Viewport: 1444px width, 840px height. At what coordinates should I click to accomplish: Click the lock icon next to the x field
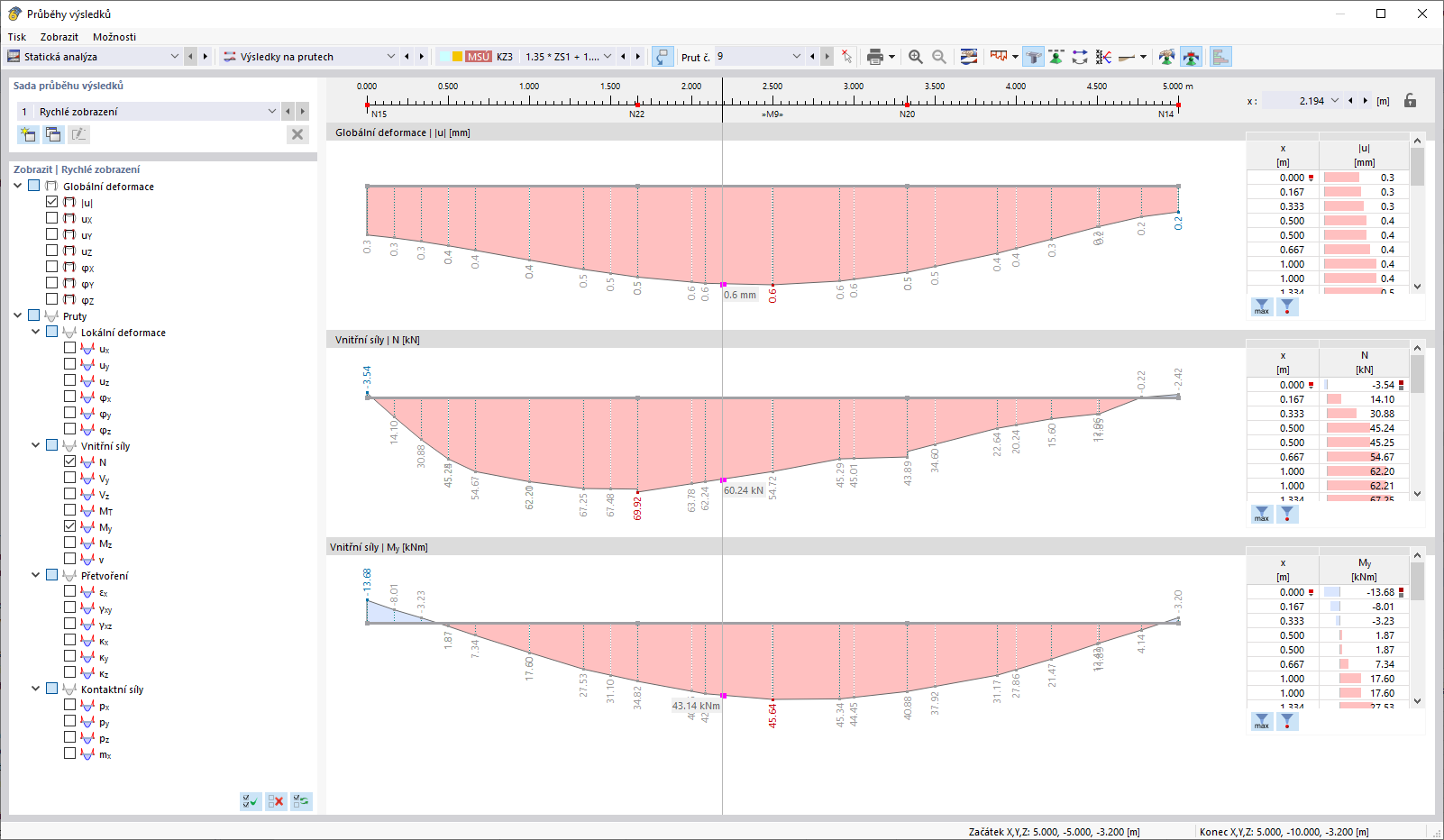(1411, 101)
